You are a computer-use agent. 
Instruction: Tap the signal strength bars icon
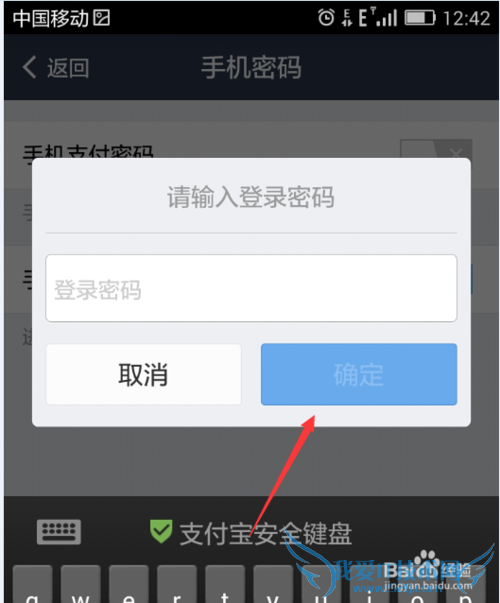point(387,18)
